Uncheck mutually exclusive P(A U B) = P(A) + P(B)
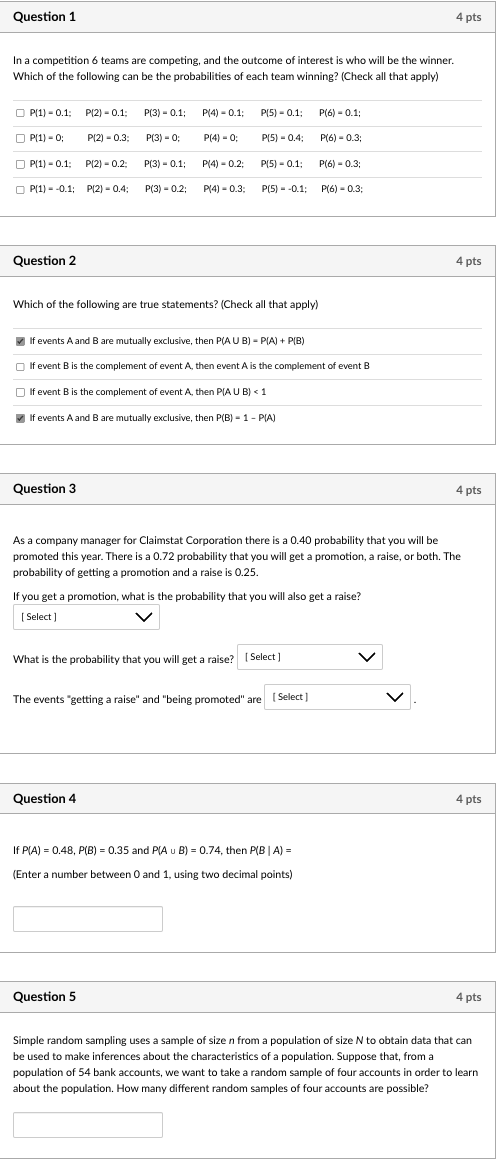Screen dimensions: 500x1164 [x=20, y=341]
